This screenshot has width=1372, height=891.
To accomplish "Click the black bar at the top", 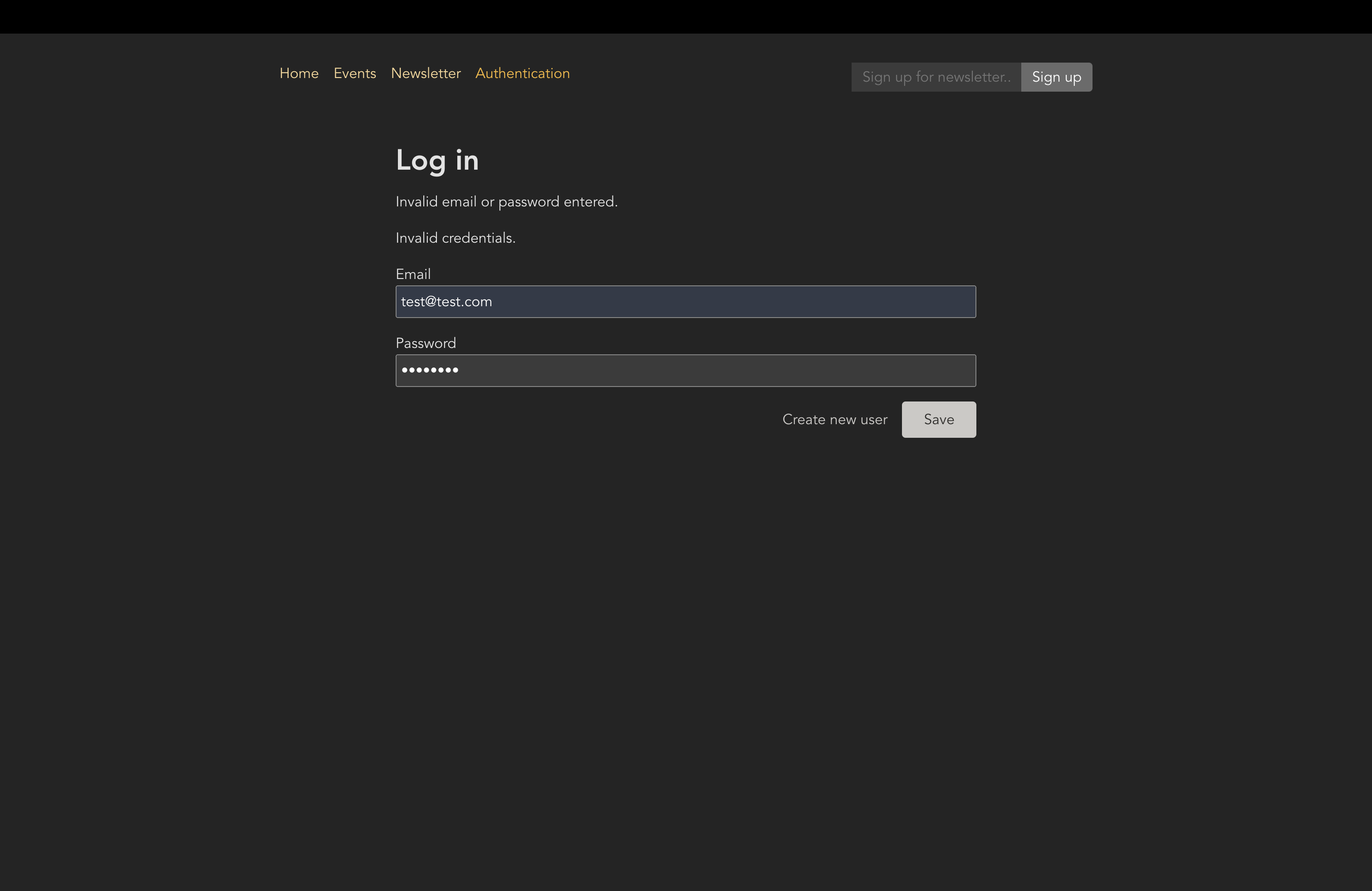I will click(686, 16).
